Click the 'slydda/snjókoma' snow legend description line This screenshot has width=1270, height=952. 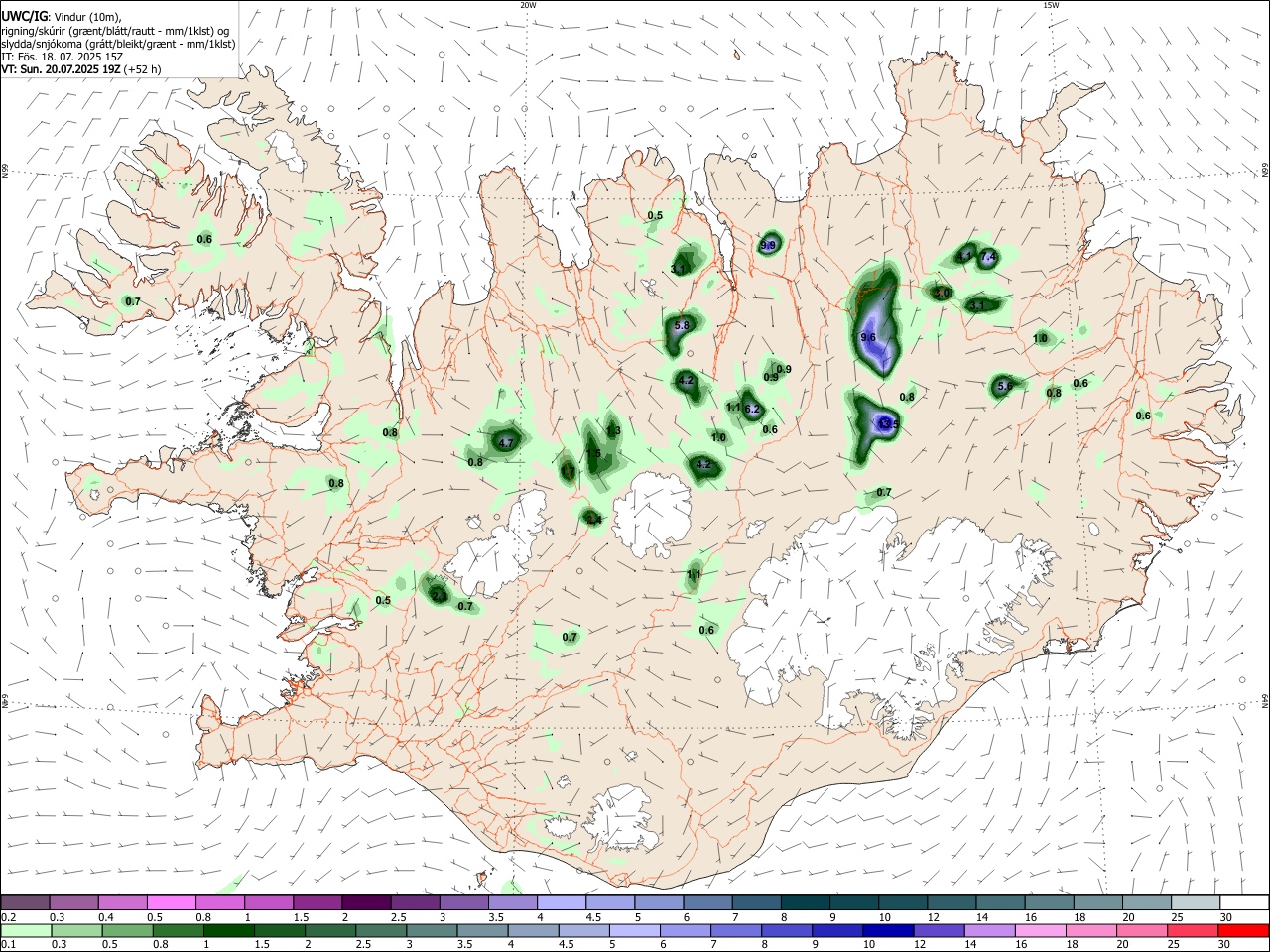coord(118,44)
